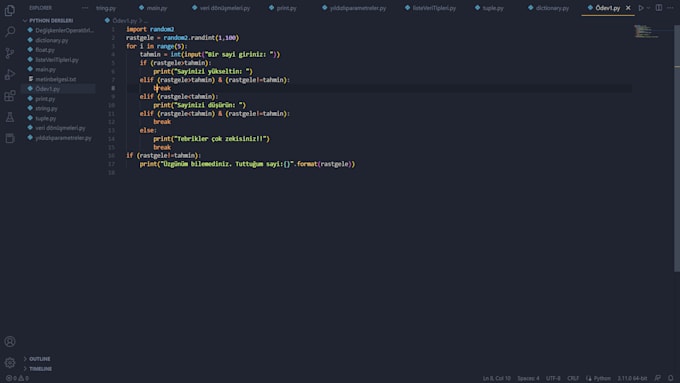This screenshot has width=680, height=383.
Task: Open listeVeriTipleri.py in file explorer
Action: (57, 59)
